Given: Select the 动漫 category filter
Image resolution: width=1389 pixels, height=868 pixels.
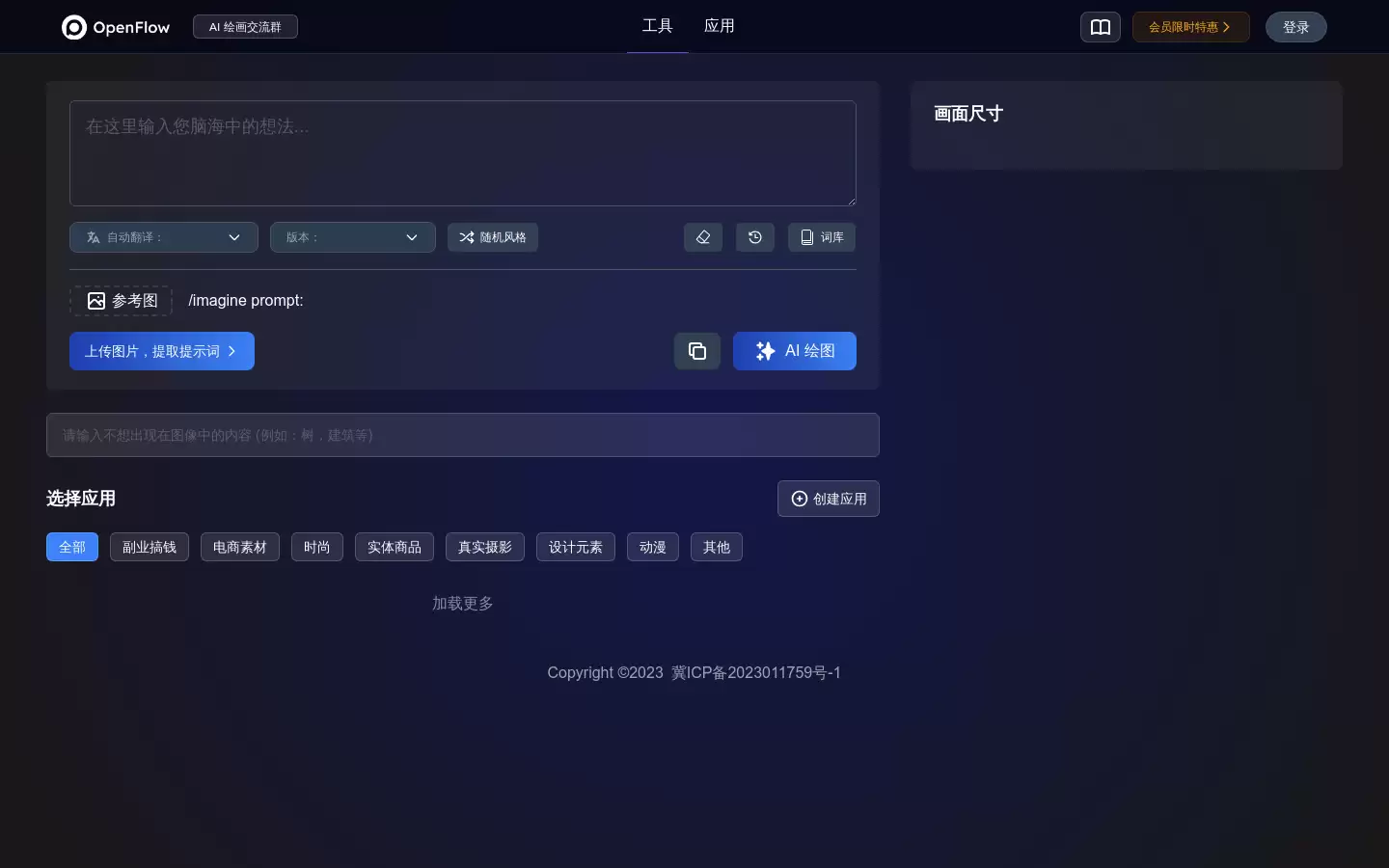Looking at the screenshot, I should pos(653,547).
